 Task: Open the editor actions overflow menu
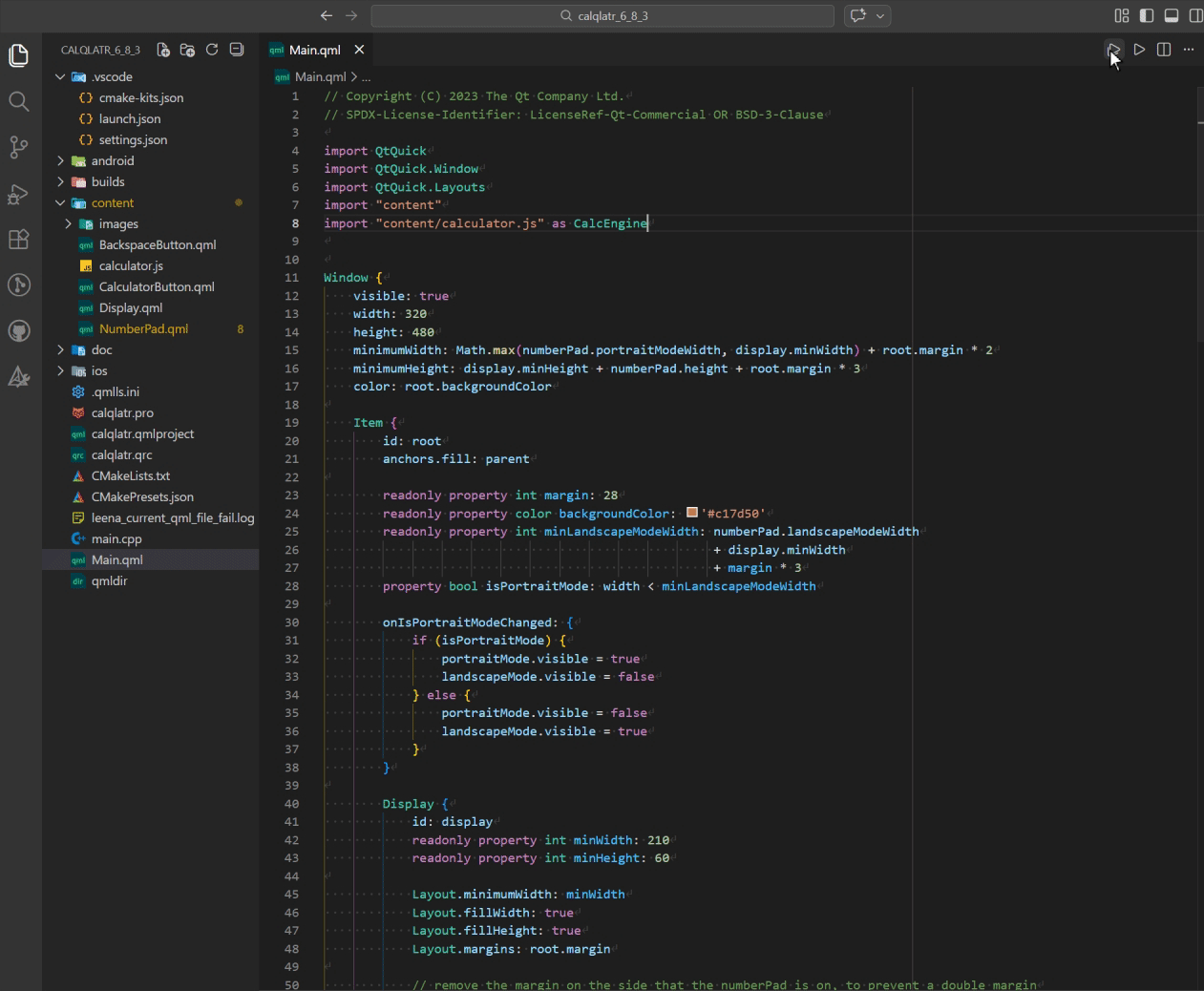pos(1189,49)
